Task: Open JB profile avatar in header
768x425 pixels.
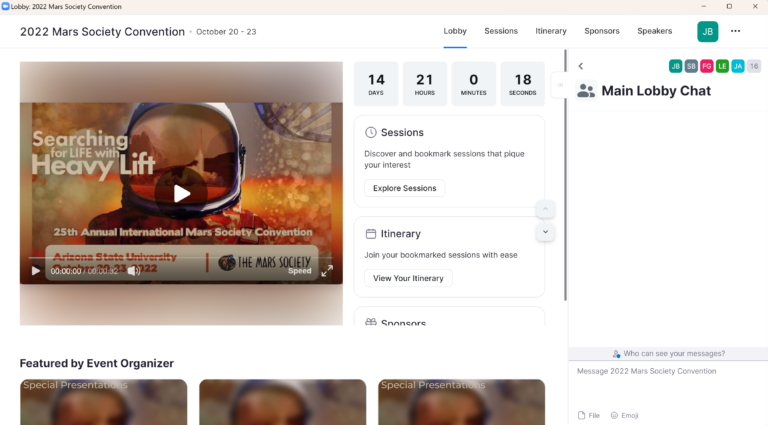Action: tap(707, 31)
